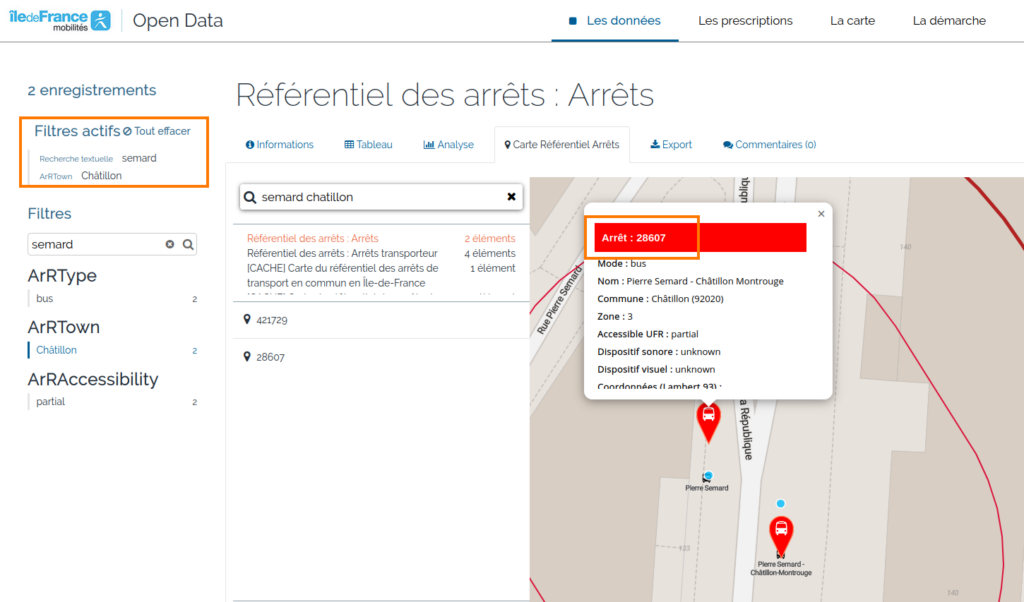Choose the Référentiel des arrêts : Arrêts suggestion
Viewport: 1024px width, 602px height.
[313, 239]
